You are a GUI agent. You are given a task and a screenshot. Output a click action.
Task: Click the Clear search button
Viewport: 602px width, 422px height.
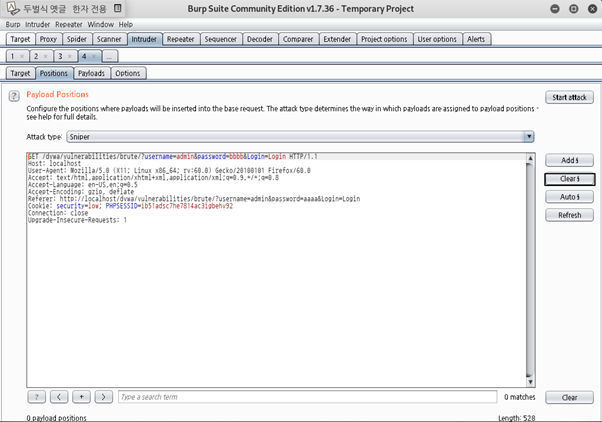(x=569, y=397)
